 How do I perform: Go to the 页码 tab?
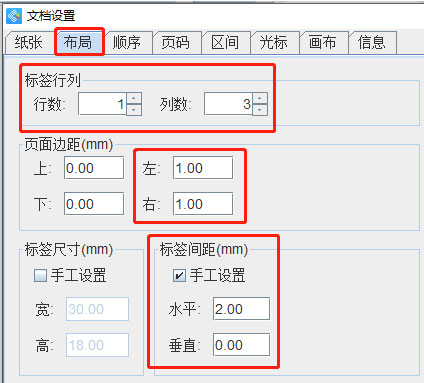(x=176, y=43)
